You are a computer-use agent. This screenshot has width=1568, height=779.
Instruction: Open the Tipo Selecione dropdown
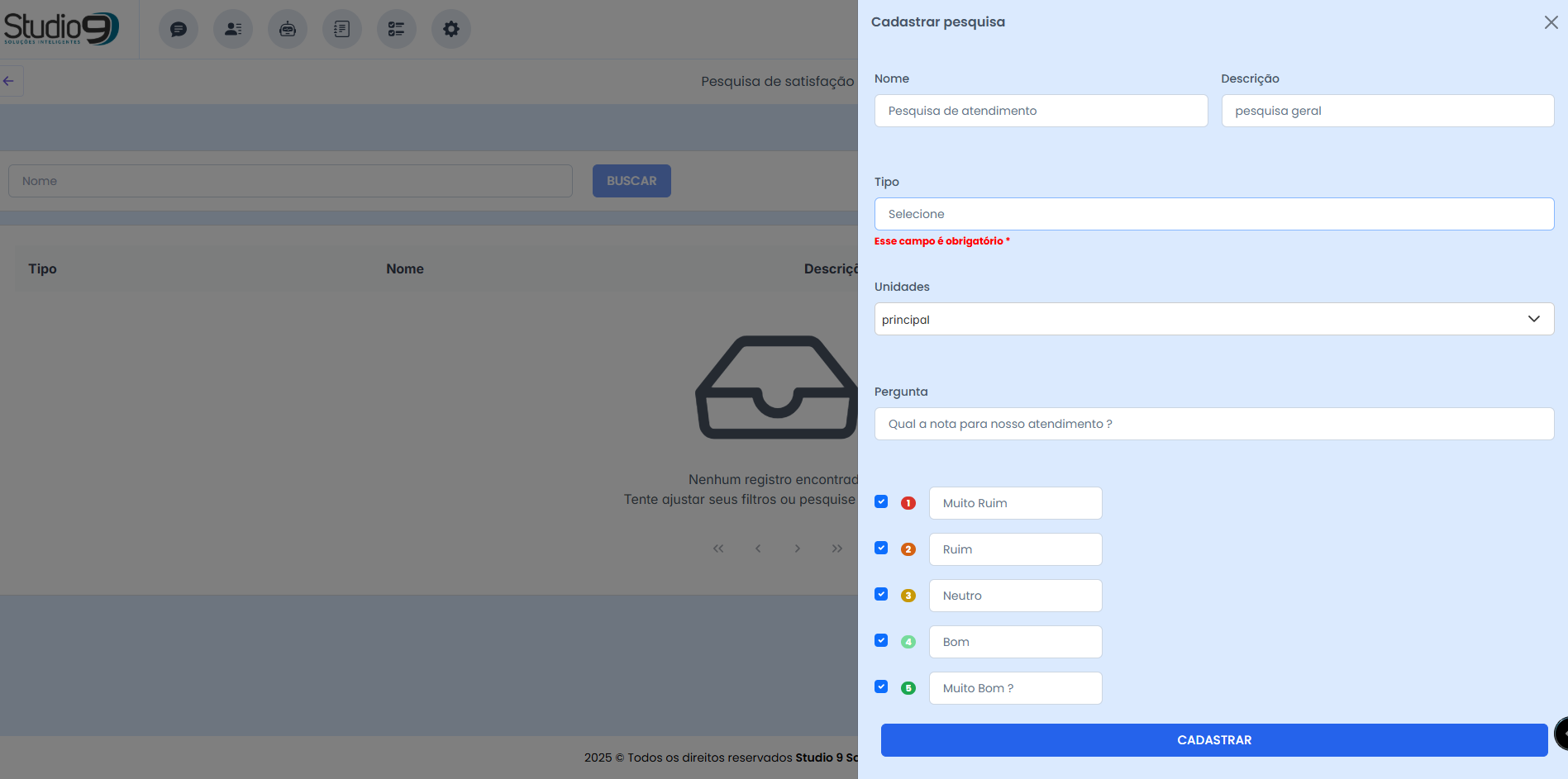[1213, 214]
